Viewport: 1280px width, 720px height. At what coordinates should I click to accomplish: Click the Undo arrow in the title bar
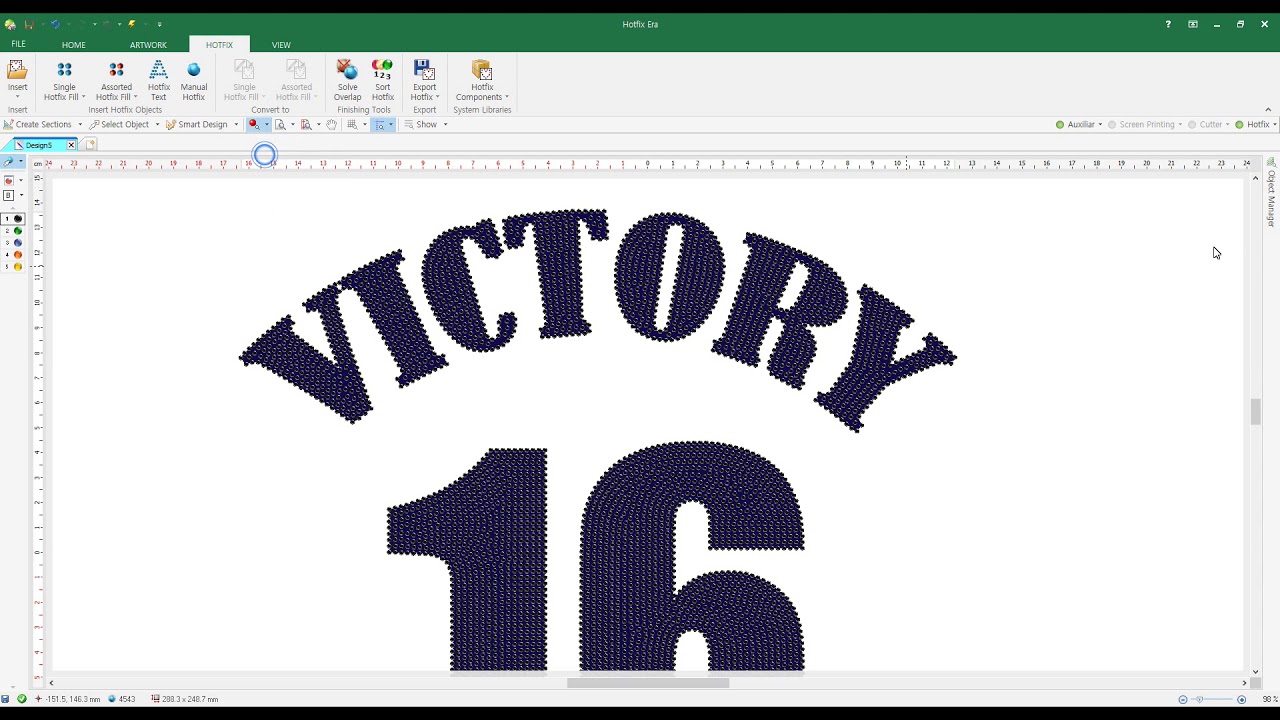56,24
